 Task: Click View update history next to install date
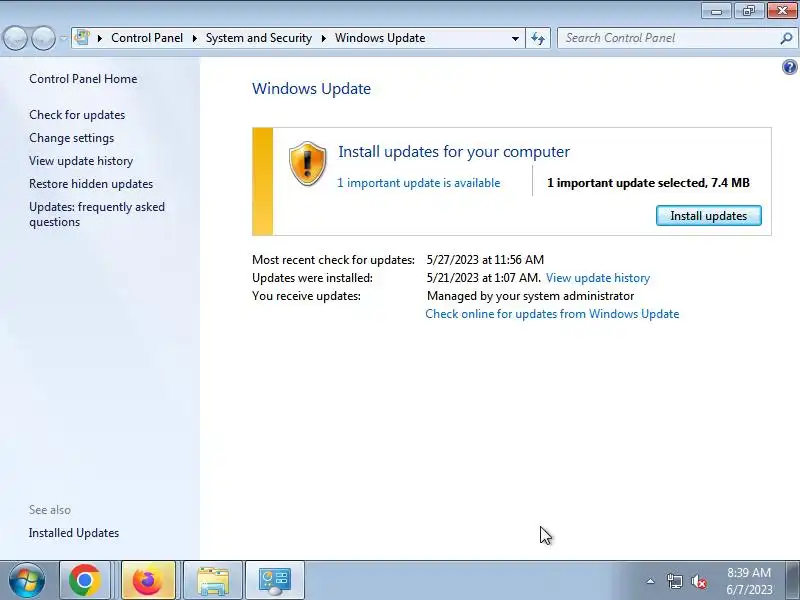coord(598,278)
